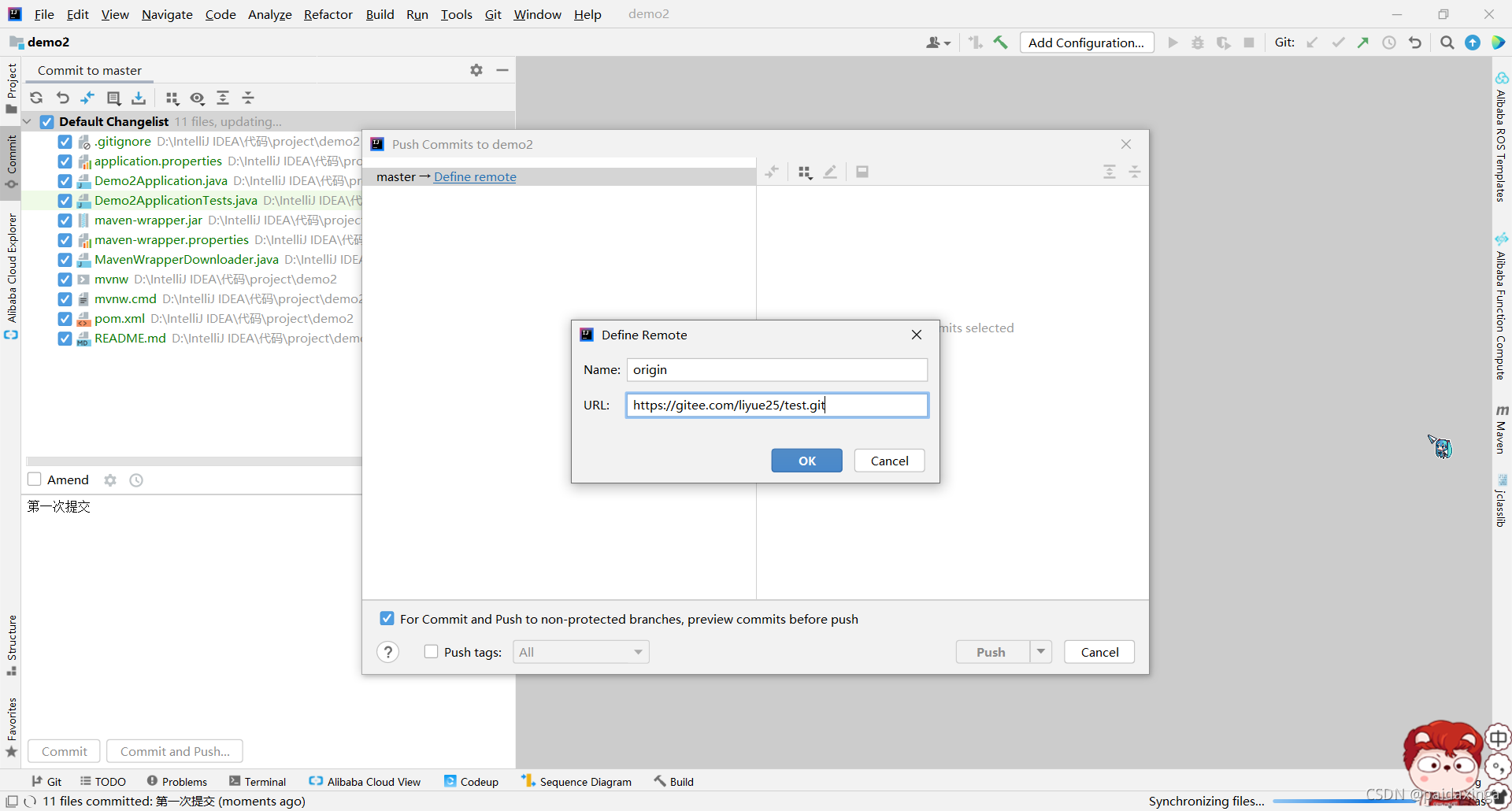Enable the Amend checkbox
This screenshot has width=1512, height=811.
[x=35, y=480]
